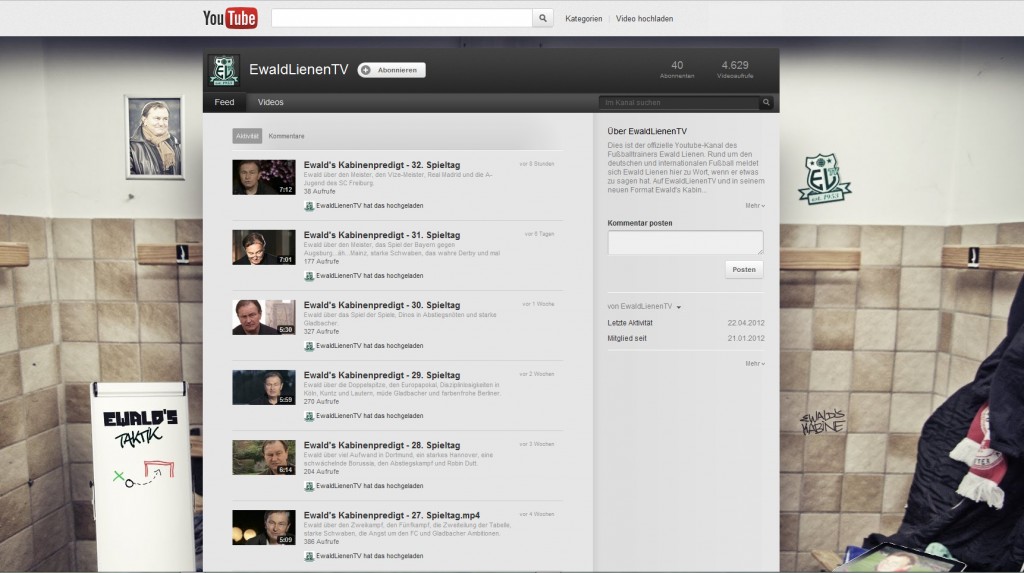Open the Kategorien link

583,19
